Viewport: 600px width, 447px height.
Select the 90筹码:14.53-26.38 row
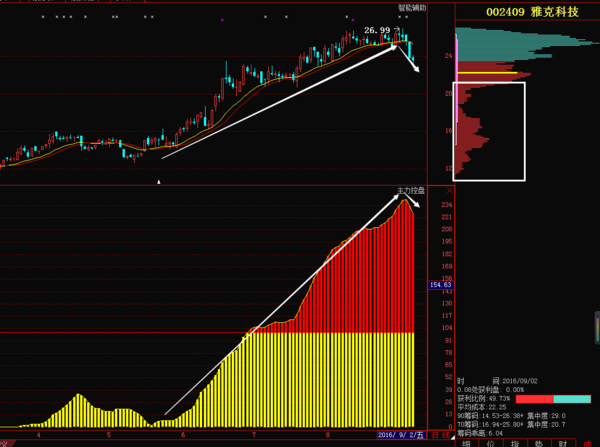511,416
